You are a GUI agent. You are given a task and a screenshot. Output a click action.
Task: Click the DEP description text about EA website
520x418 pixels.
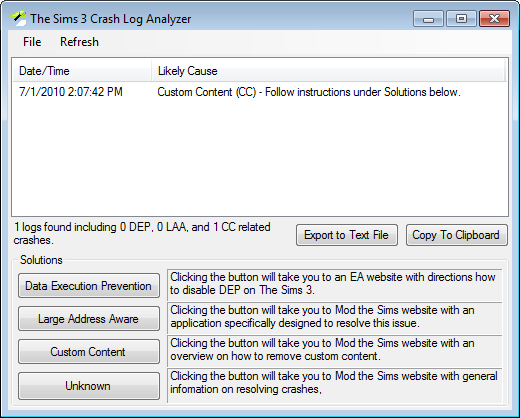(333, 283)
